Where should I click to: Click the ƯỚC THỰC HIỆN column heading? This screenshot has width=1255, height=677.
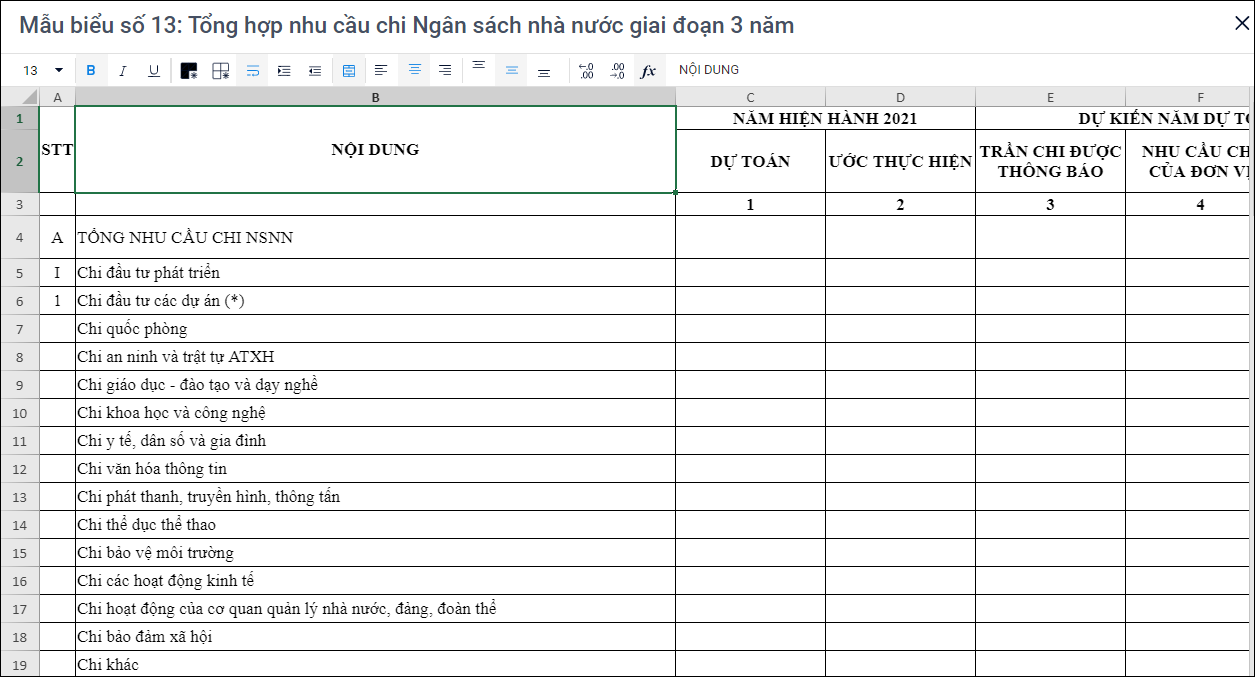pyautogui.click(x=901, y=161)
